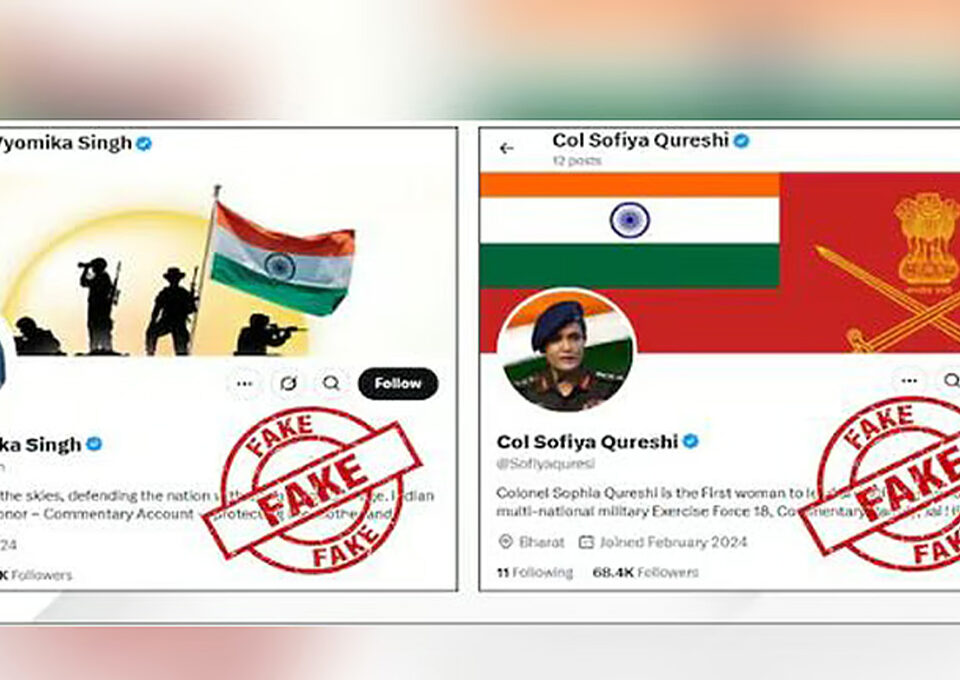Click calendar icon beside Joined February 2024
Viewport: 960px width, 680px height.
pyautogui.click(x=587, y=542)
